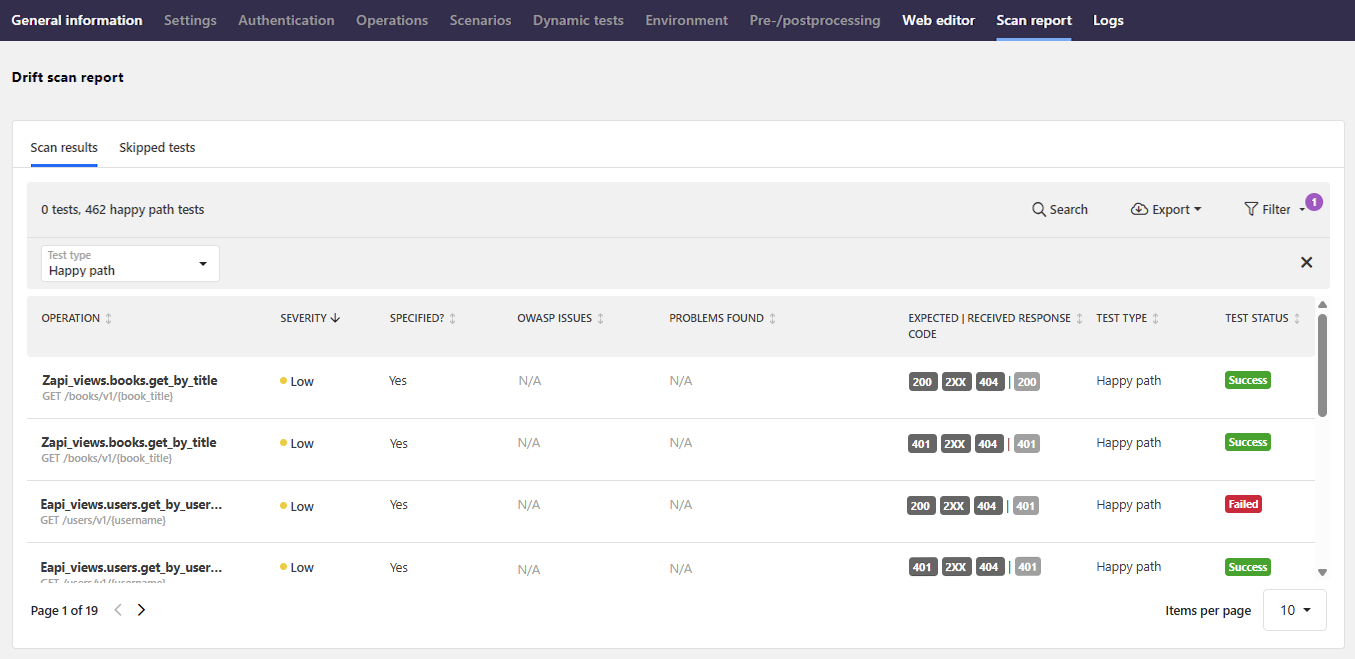Click the Search magnifier button
The height and width of the screenshot is (659, 1355).
point(1060,210)
